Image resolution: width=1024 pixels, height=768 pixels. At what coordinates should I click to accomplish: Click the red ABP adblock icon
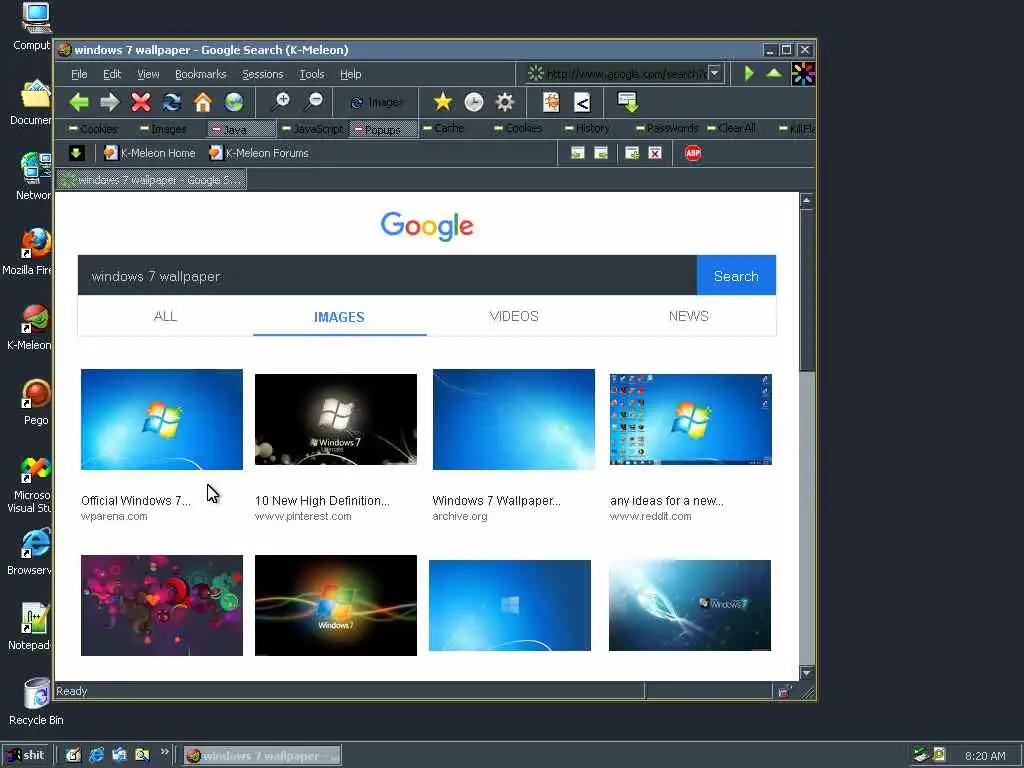pos(693,153)
